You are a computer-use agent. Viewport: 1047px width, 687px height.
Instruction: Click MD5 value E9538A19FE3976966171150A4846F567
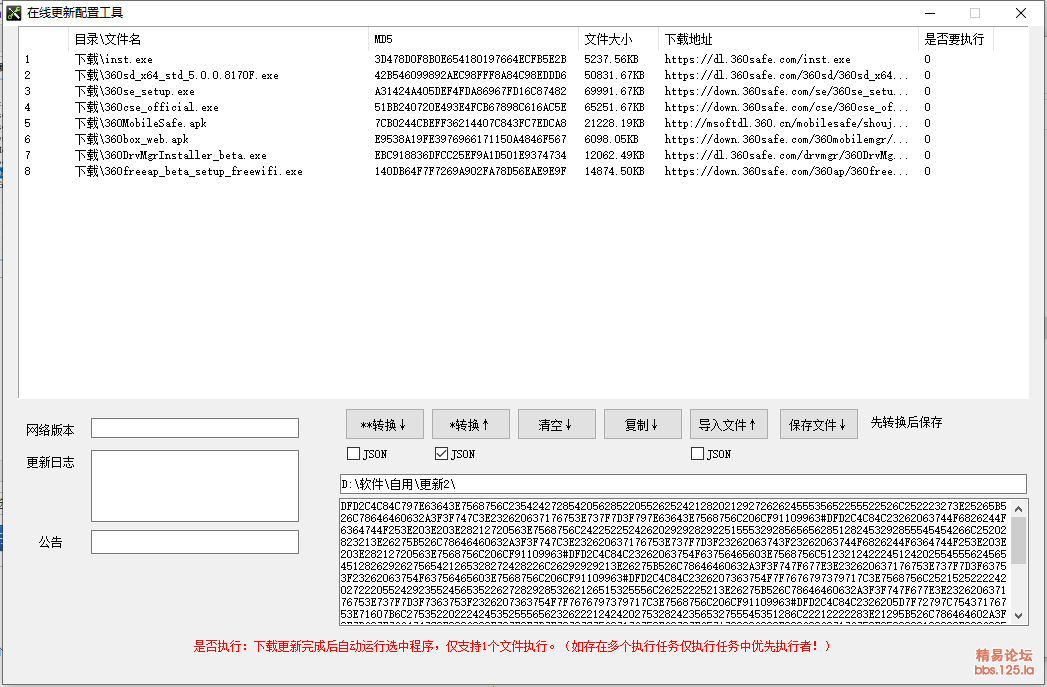(x=470, y=140)
